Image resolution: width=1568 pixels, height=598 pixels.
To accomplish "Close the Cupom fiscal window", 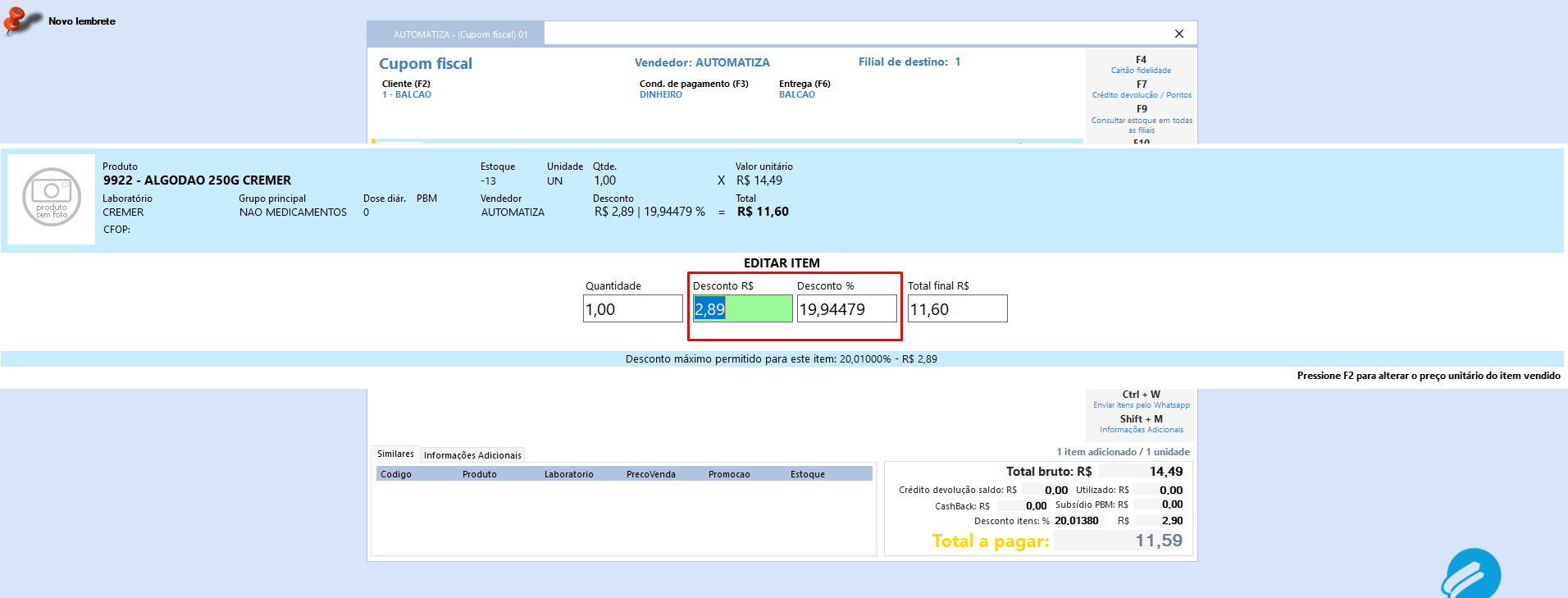I will click(x=1178, y=34).
